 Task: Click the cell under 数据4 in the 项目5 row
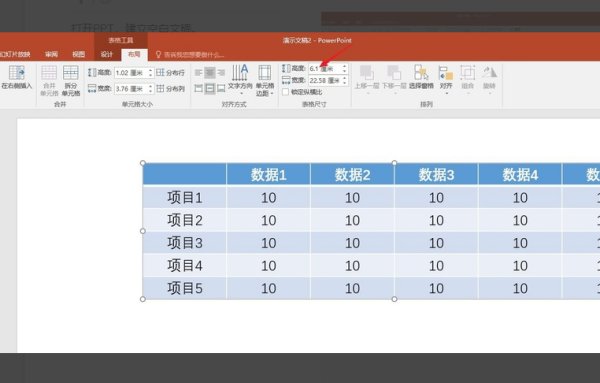click(x=520, y=288)
